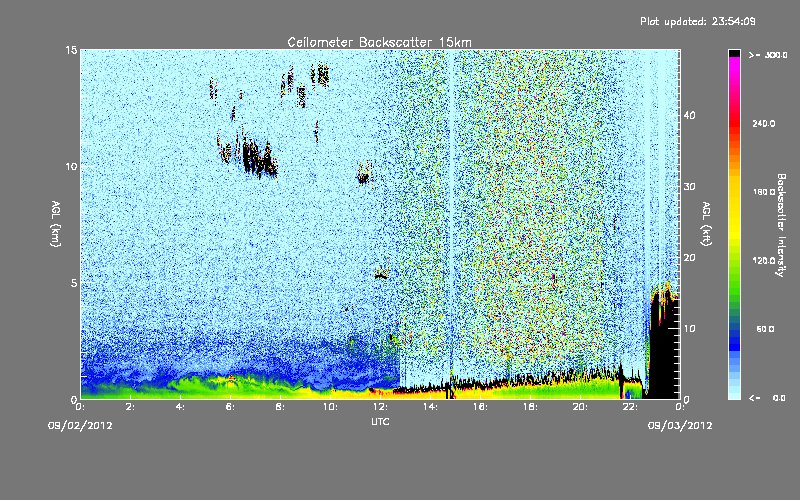The height and width of the screenshot is (500, 800).
Task: Click the '10' kft tick on right axis
Action: [x=689, y=328]
